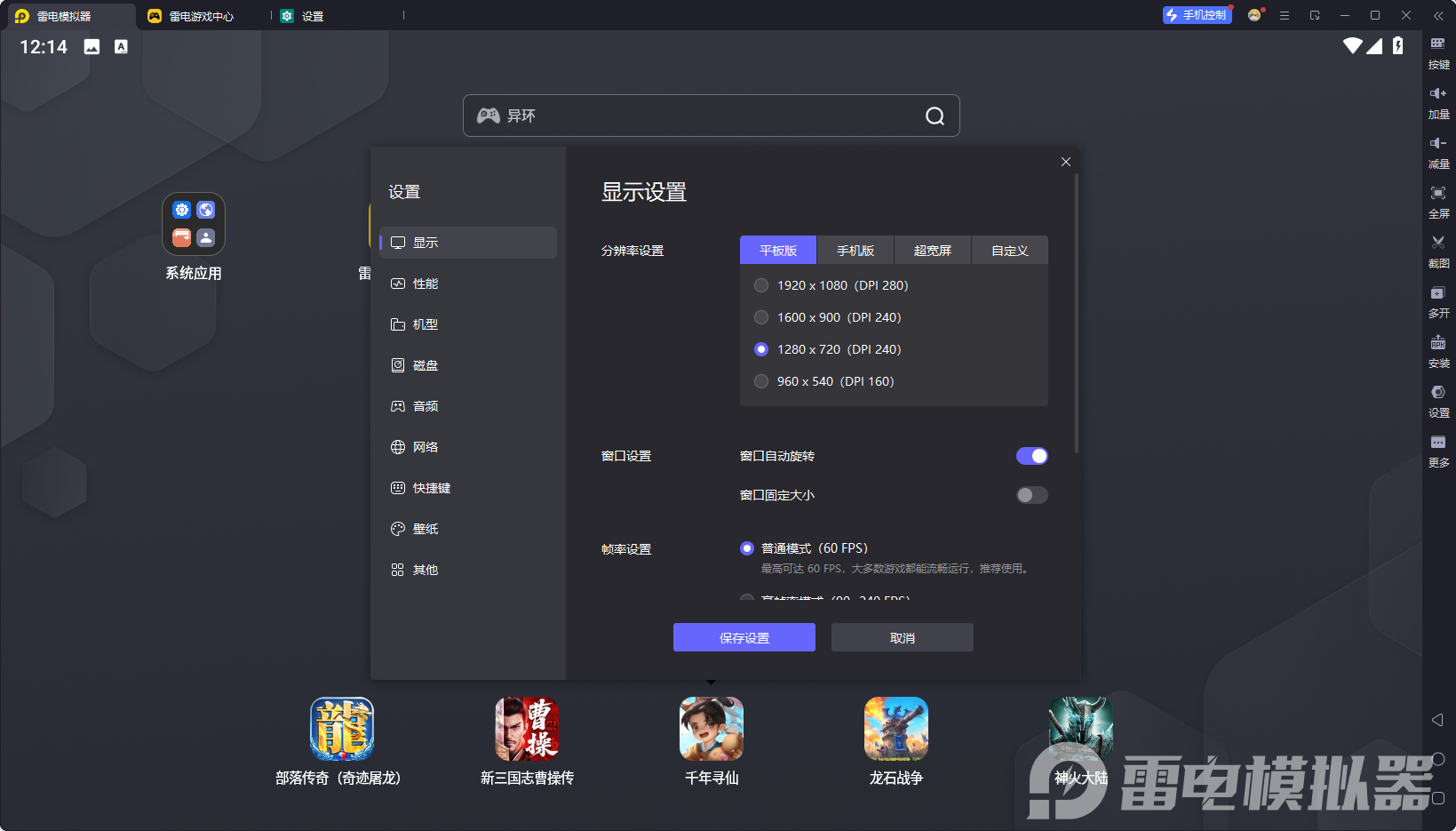Screen dimensions: 1456x831
Task: Open 音频 settings section
Action: 468,406
